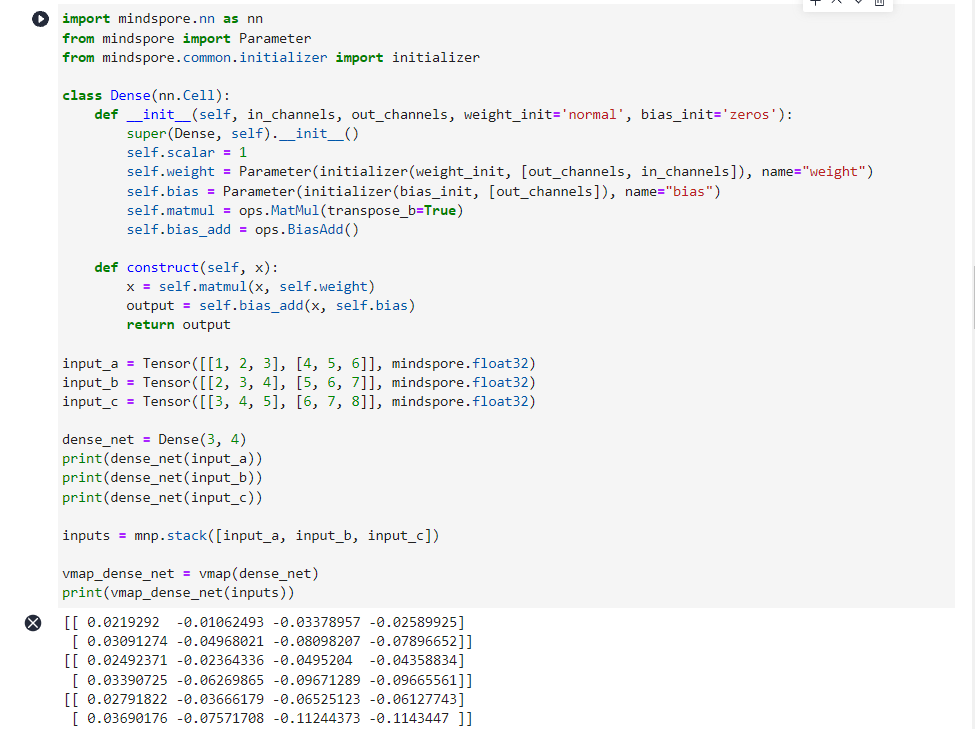This screenshot has width=975, height=729.
Task: Click the 'input_b = Tensor' line
Action: (x=298, y=382)
